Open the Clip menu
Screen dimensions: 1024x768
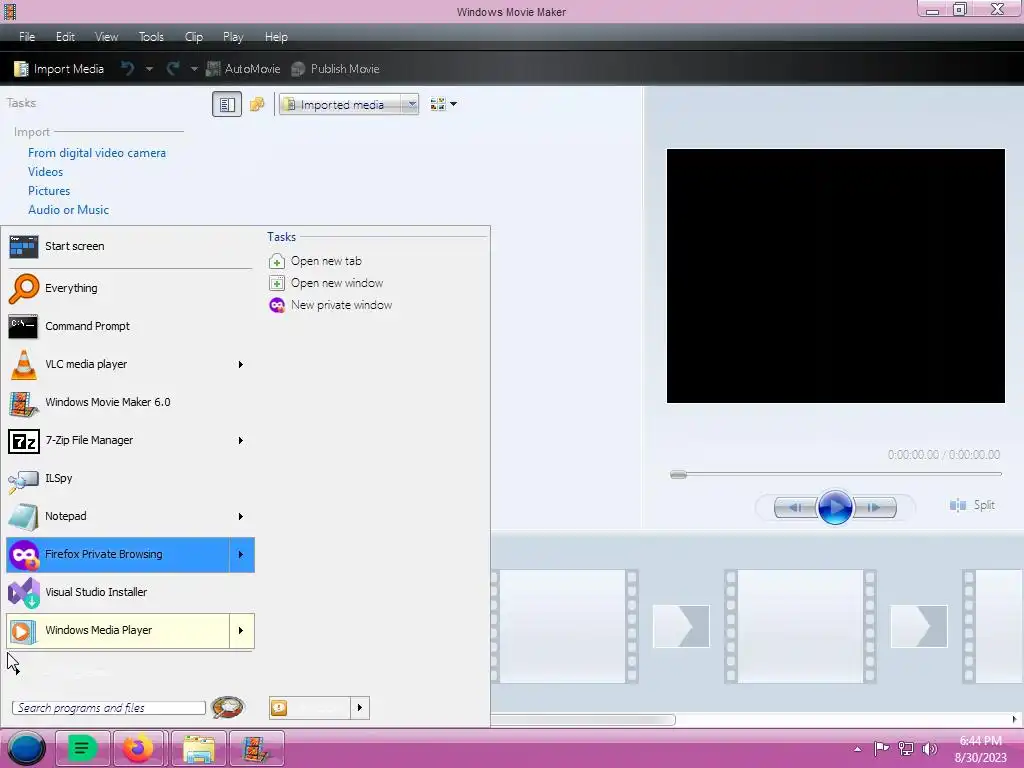coord(193,37)
